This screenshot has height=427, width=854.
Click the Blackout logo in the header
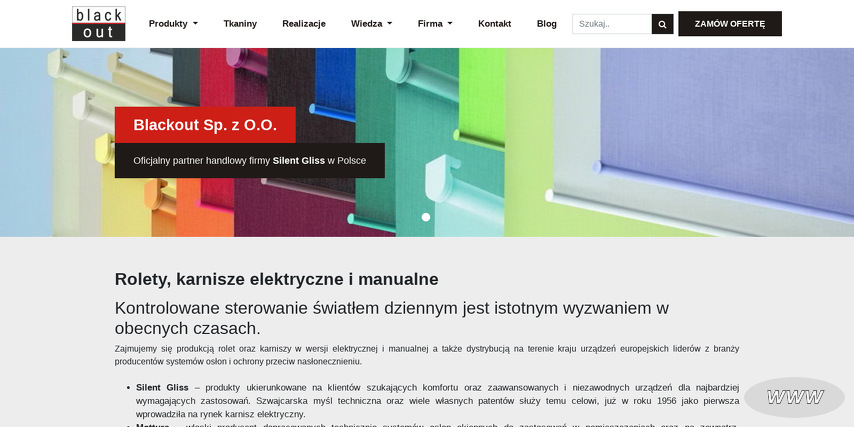(x=99, y=23)
